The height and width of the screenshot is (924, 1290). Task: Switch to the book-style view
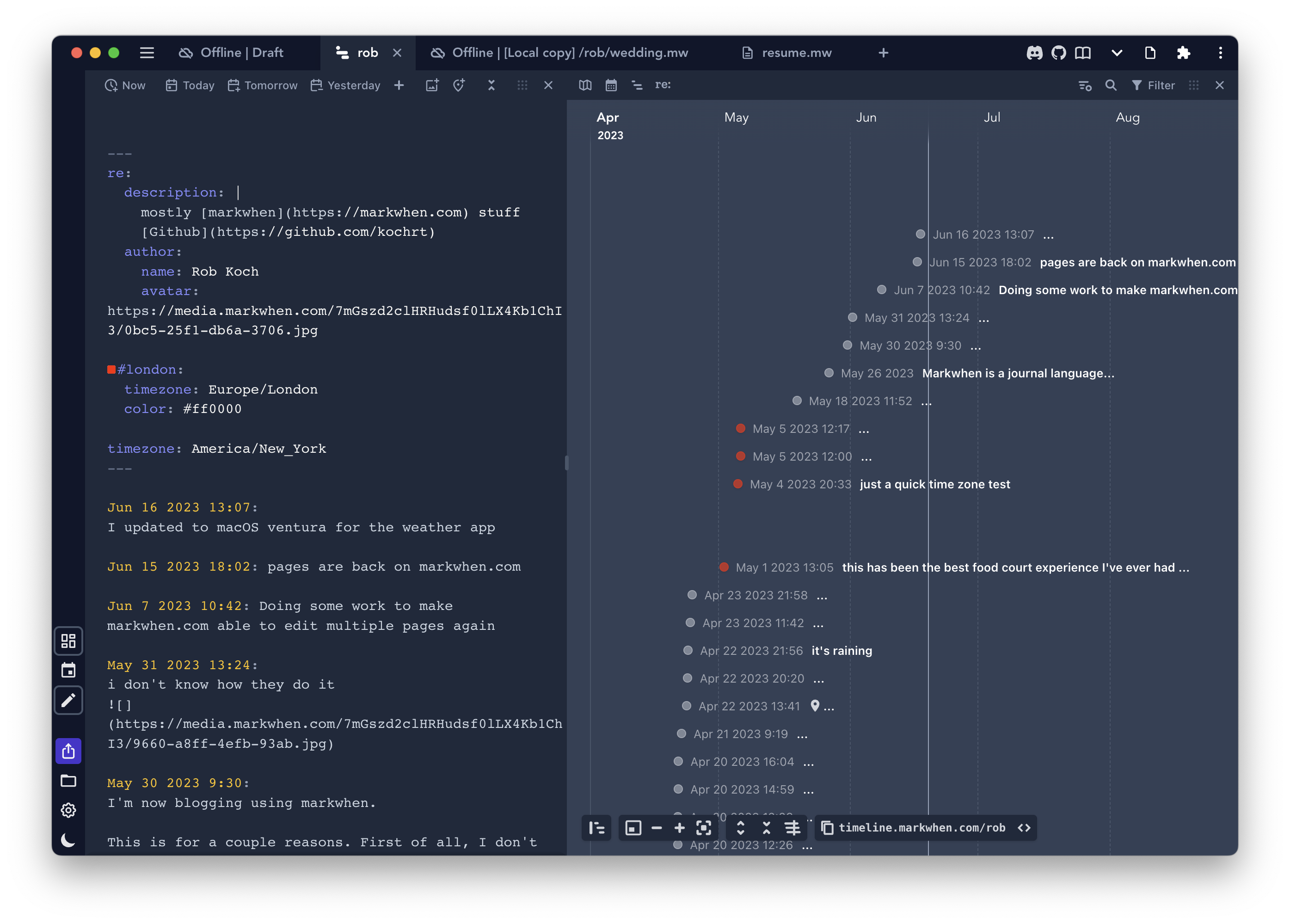[585, 86]
